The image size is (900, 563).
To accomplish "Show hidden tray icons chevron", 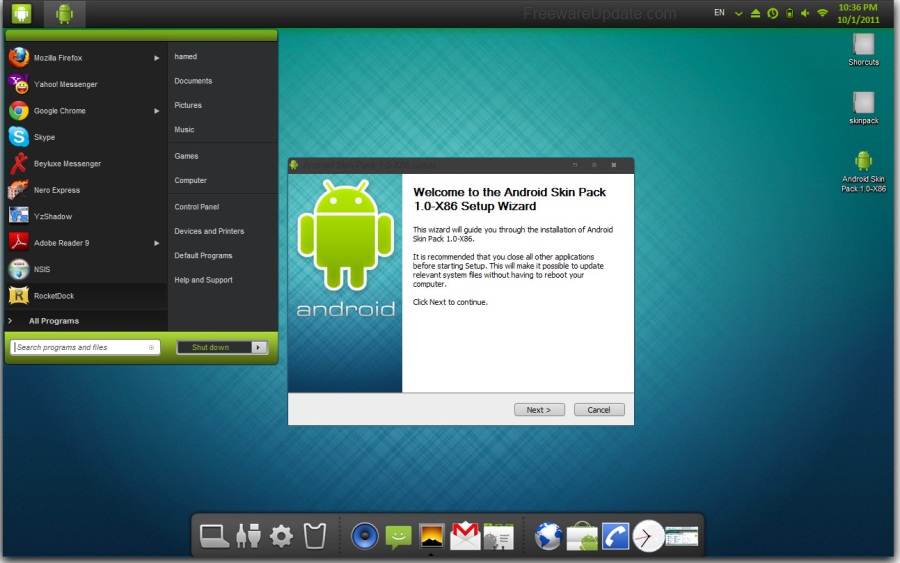I will point(739,13).
